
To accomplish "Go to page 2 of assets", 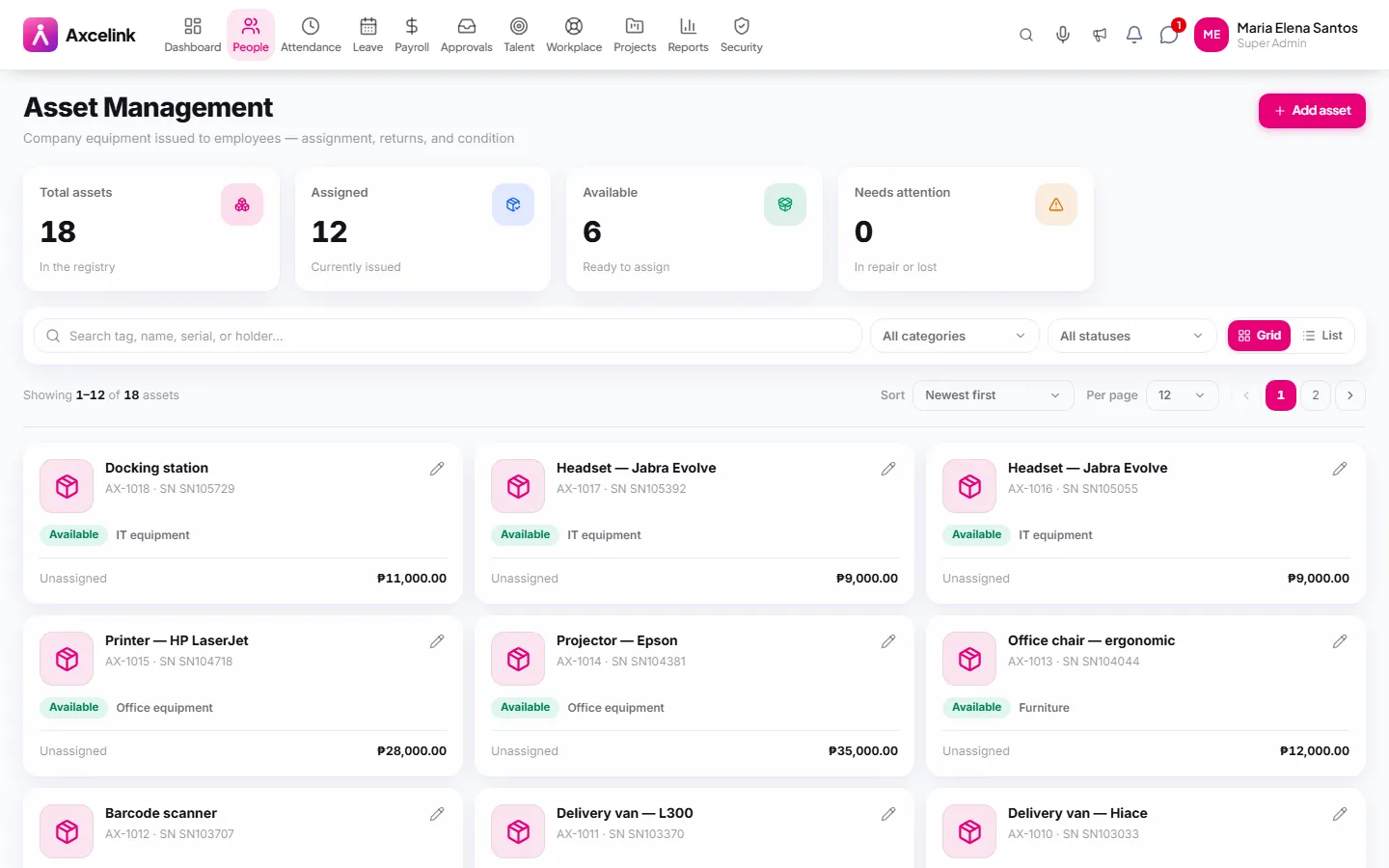I will pos(1316,395).
